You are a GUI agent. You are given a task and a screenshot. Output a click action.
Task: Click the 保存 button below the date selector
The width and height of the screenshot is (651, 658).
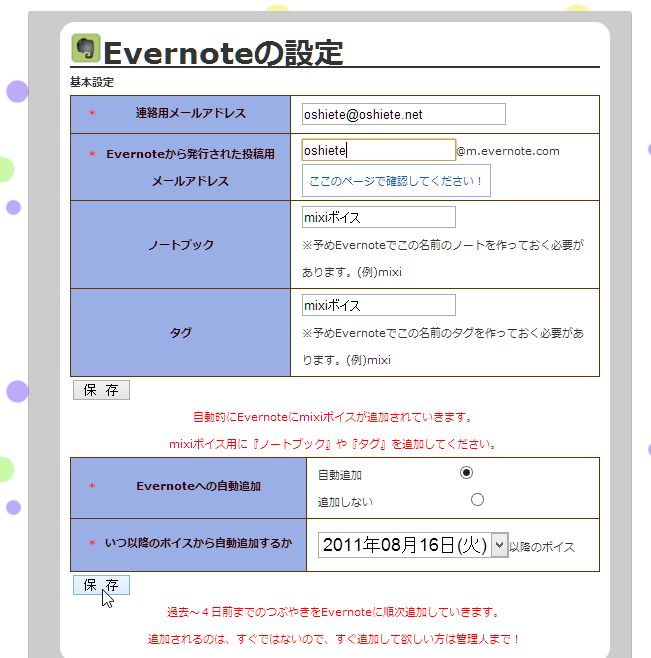click(x=101, y=585)
